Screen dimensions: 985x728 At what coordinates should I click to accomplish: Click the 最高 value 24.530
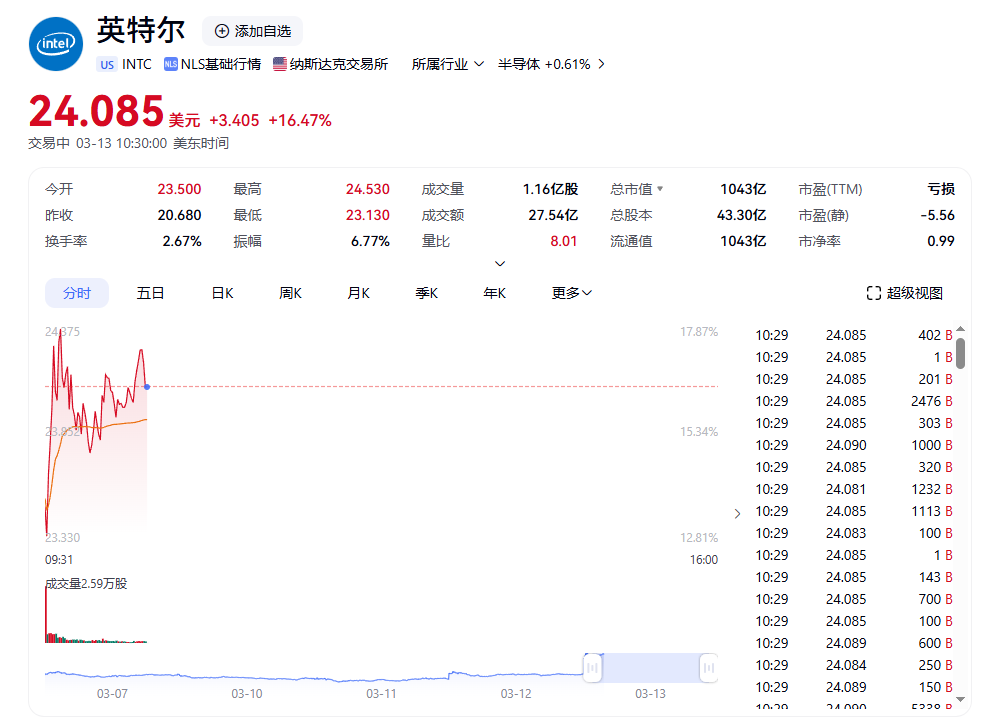367,189
